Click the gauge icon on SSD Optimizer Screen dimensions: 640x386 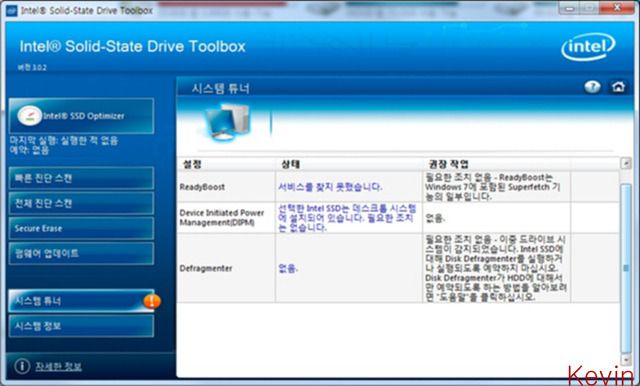pos(29,116)
